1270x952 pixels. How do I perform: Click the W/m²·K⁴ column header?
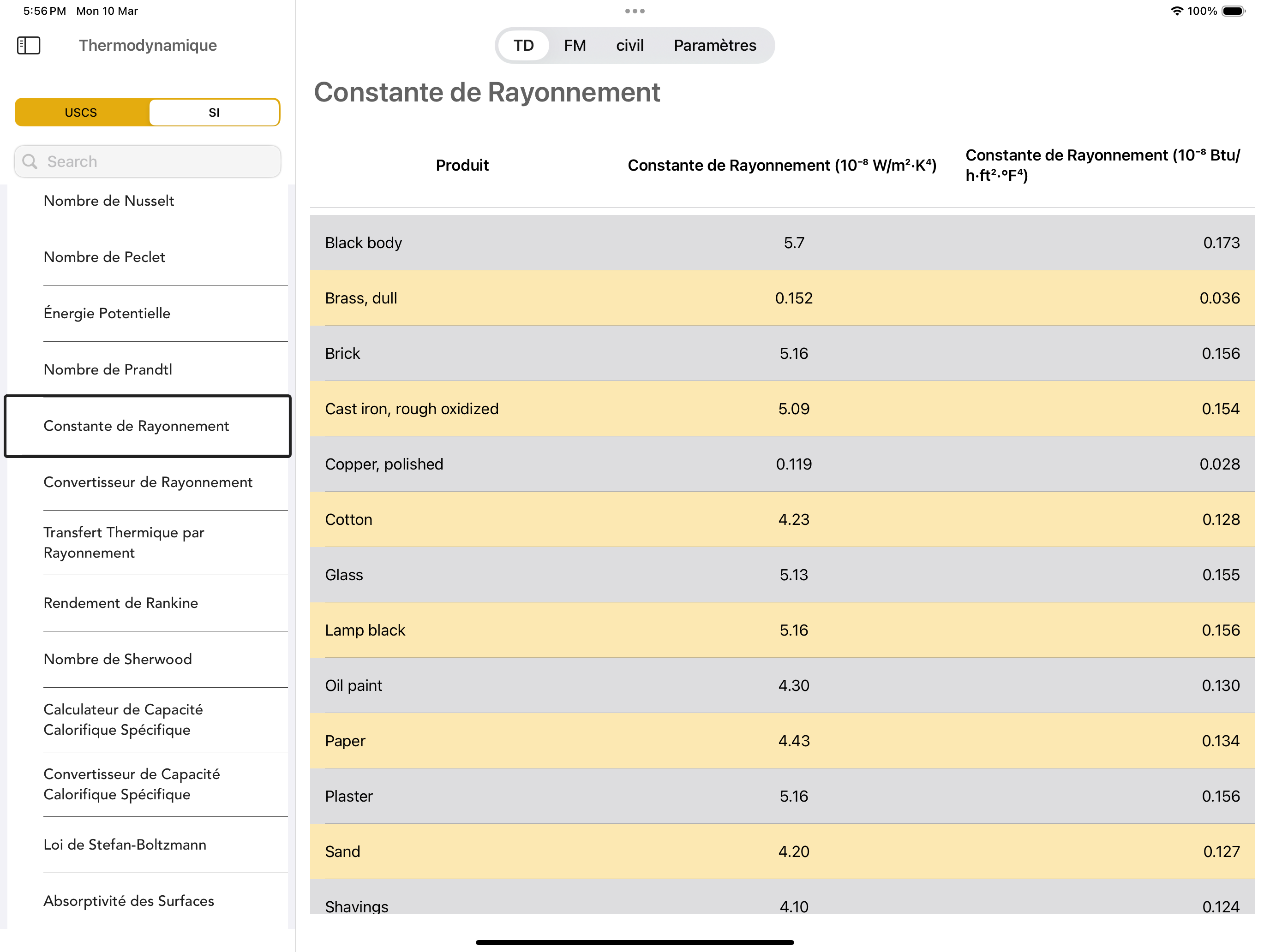(782, 166)
